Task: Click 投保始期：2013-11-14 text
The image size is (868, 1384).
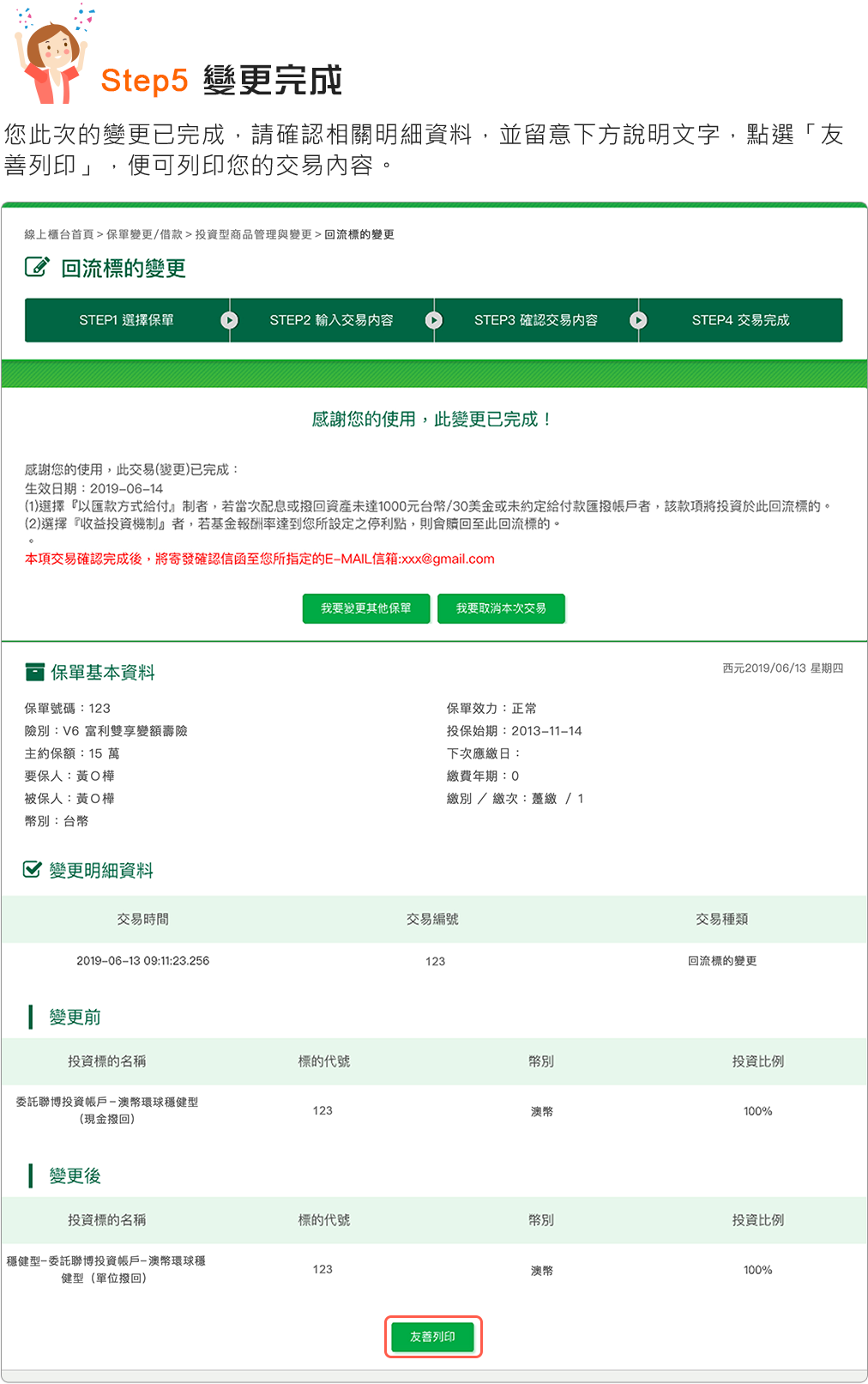Action: (514, 731)
